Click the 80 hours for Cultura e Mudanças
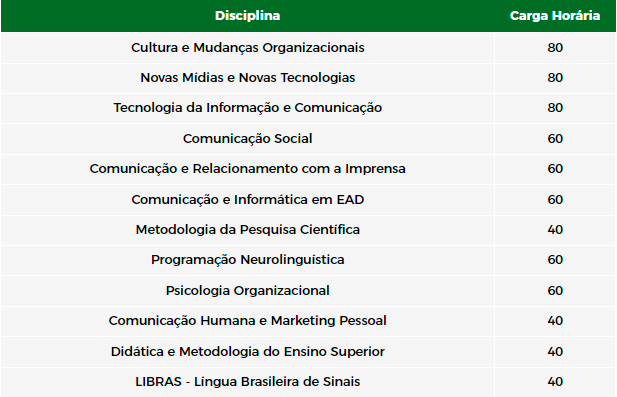Viewport: 617px width, 397px height. [x=555, y=48]
